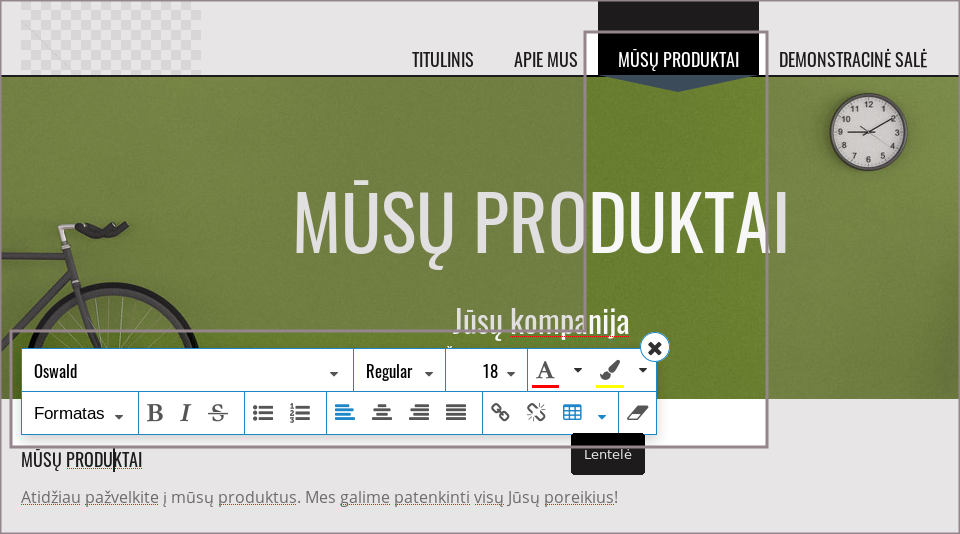Insert a numbered list
Viewport: 960px width, 534px height.
pyautogui.click(x=299, y=413)
